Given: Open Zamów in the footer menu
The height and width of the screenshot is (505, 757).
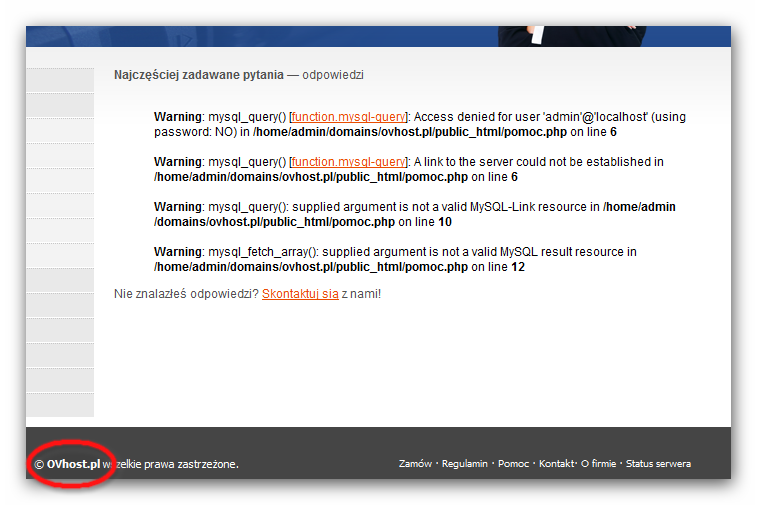Looking at the screenshot, I should point(415,464).
